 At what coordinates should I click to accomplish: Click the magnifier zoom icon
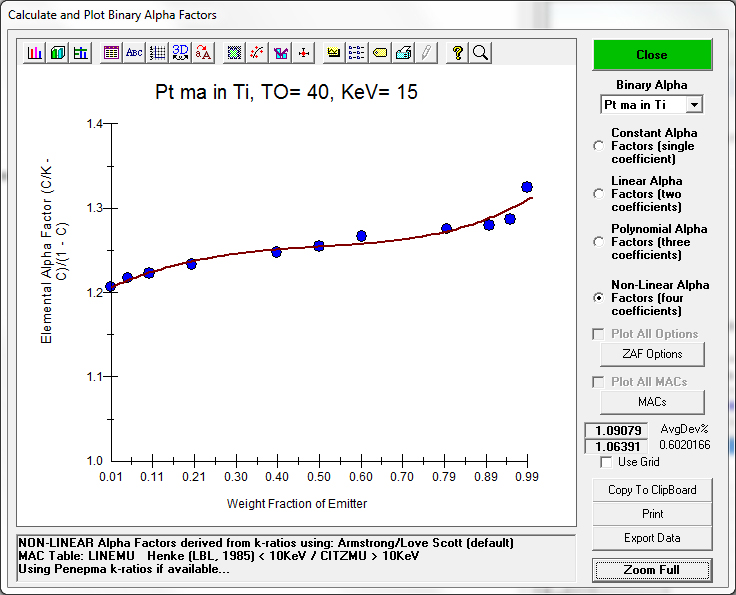480,53
